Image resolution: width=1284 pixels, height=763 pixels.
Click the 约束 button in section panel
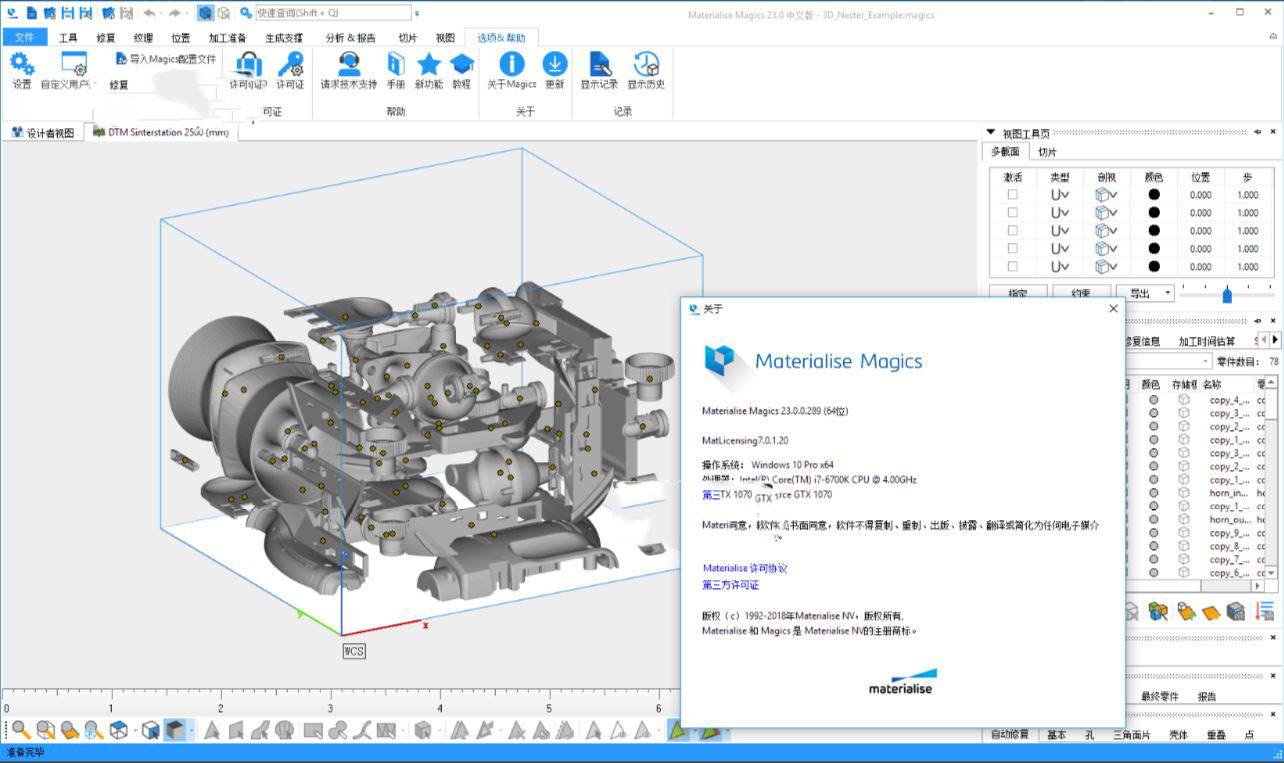pyautogui.click(x=1080, y=293)
